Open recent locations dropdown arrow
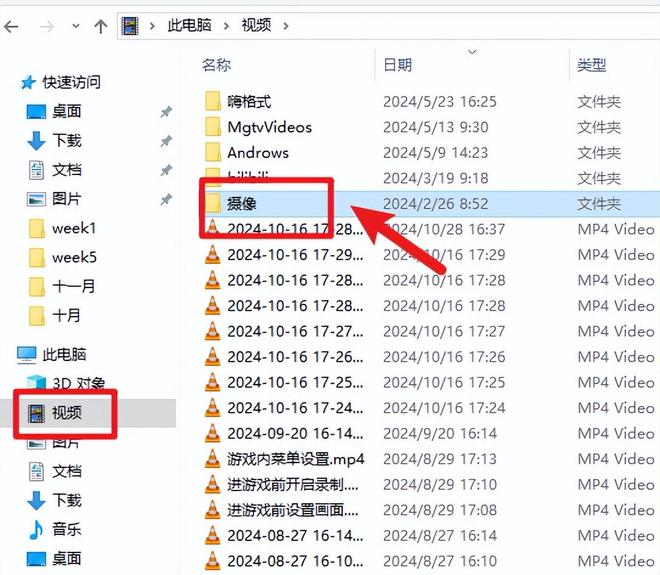 [73, 24]
